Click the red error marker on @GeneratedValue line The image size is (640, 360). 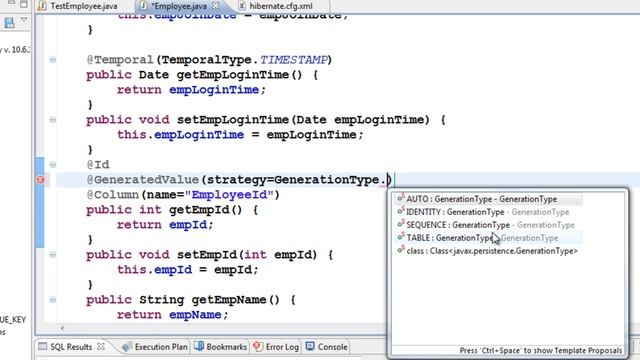pos(40,180)
